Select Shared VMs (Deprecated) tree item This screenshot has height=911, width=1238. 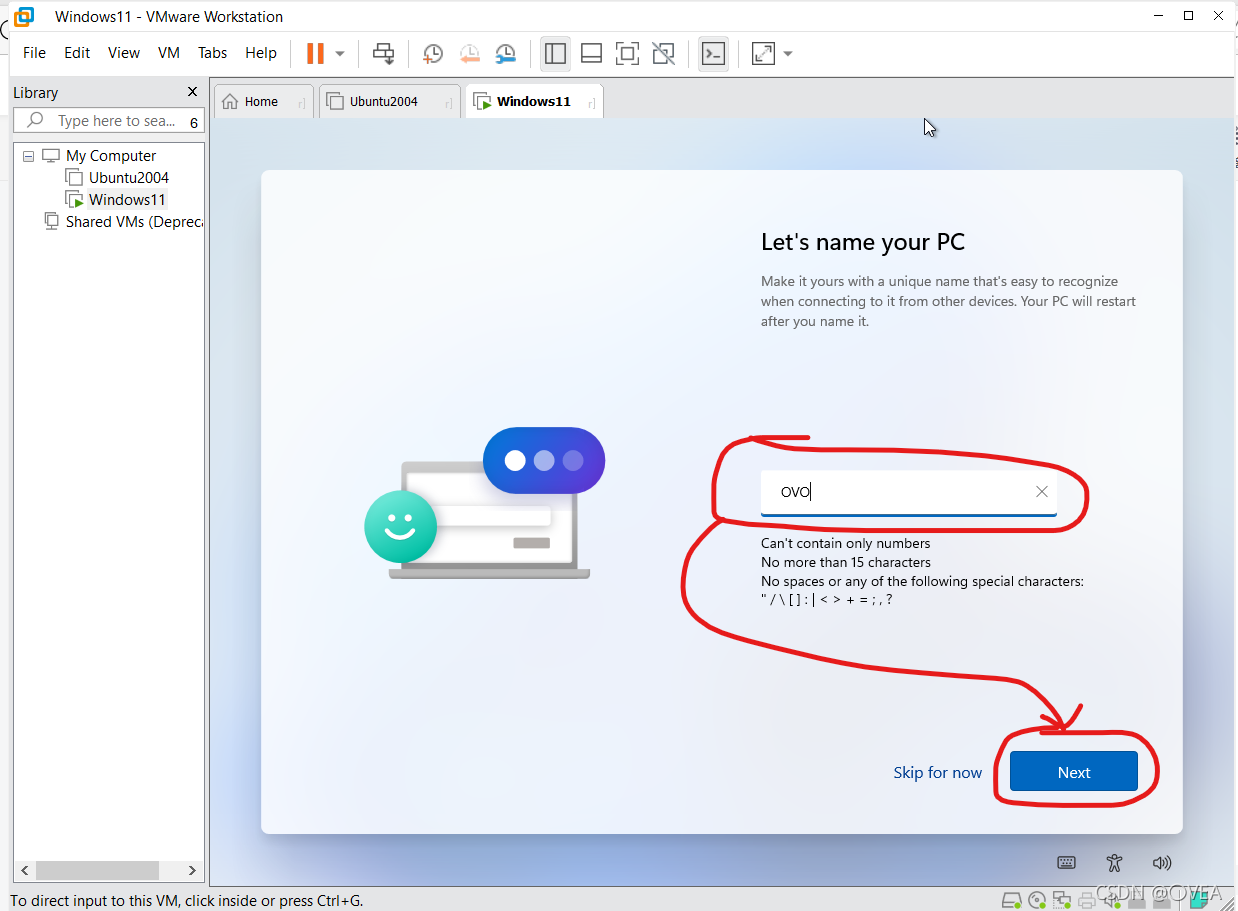click(134, 222)
